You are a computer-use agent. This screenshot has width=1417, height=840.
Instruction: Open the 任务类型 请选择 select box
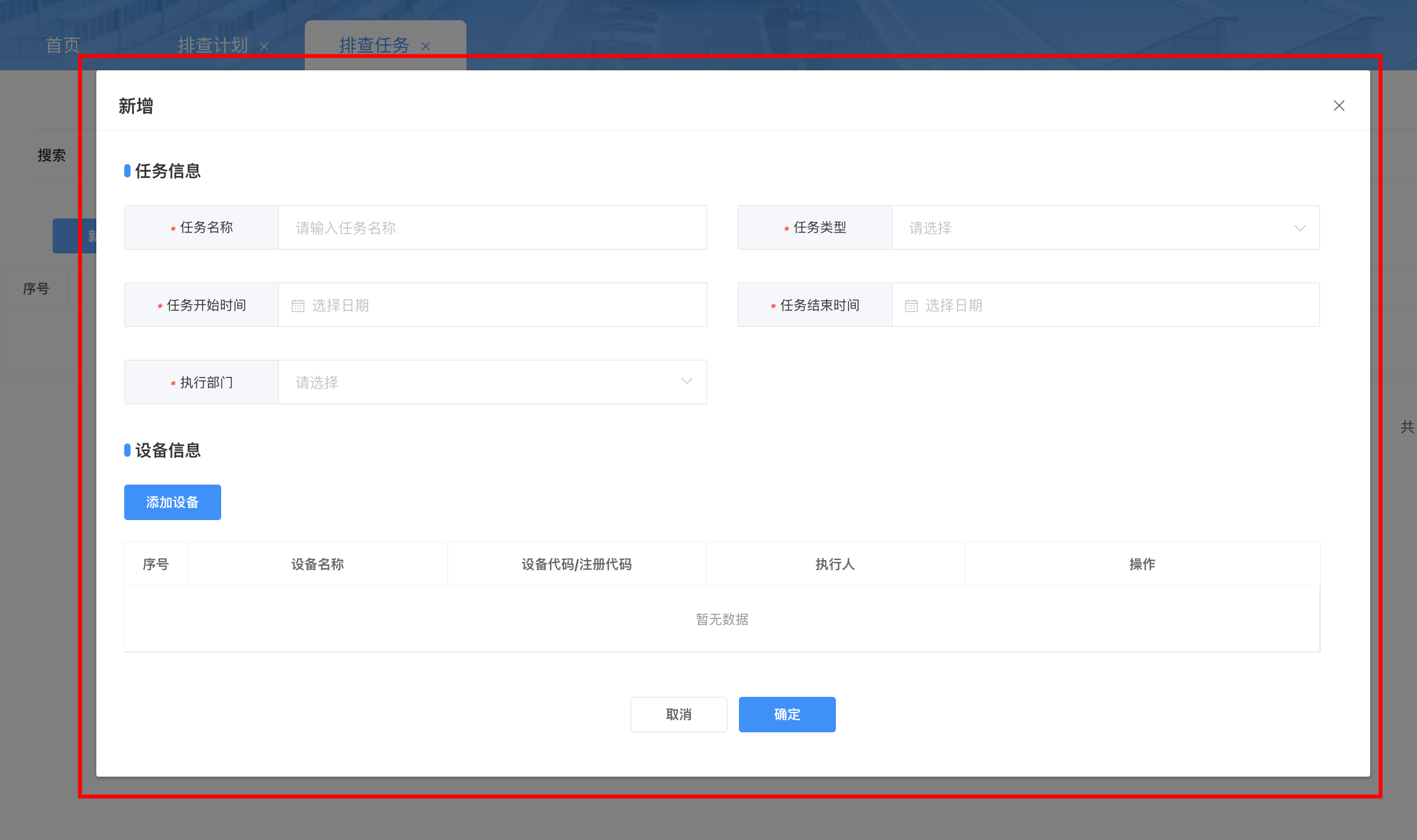pyautogui.click(x=1090, y=228)
